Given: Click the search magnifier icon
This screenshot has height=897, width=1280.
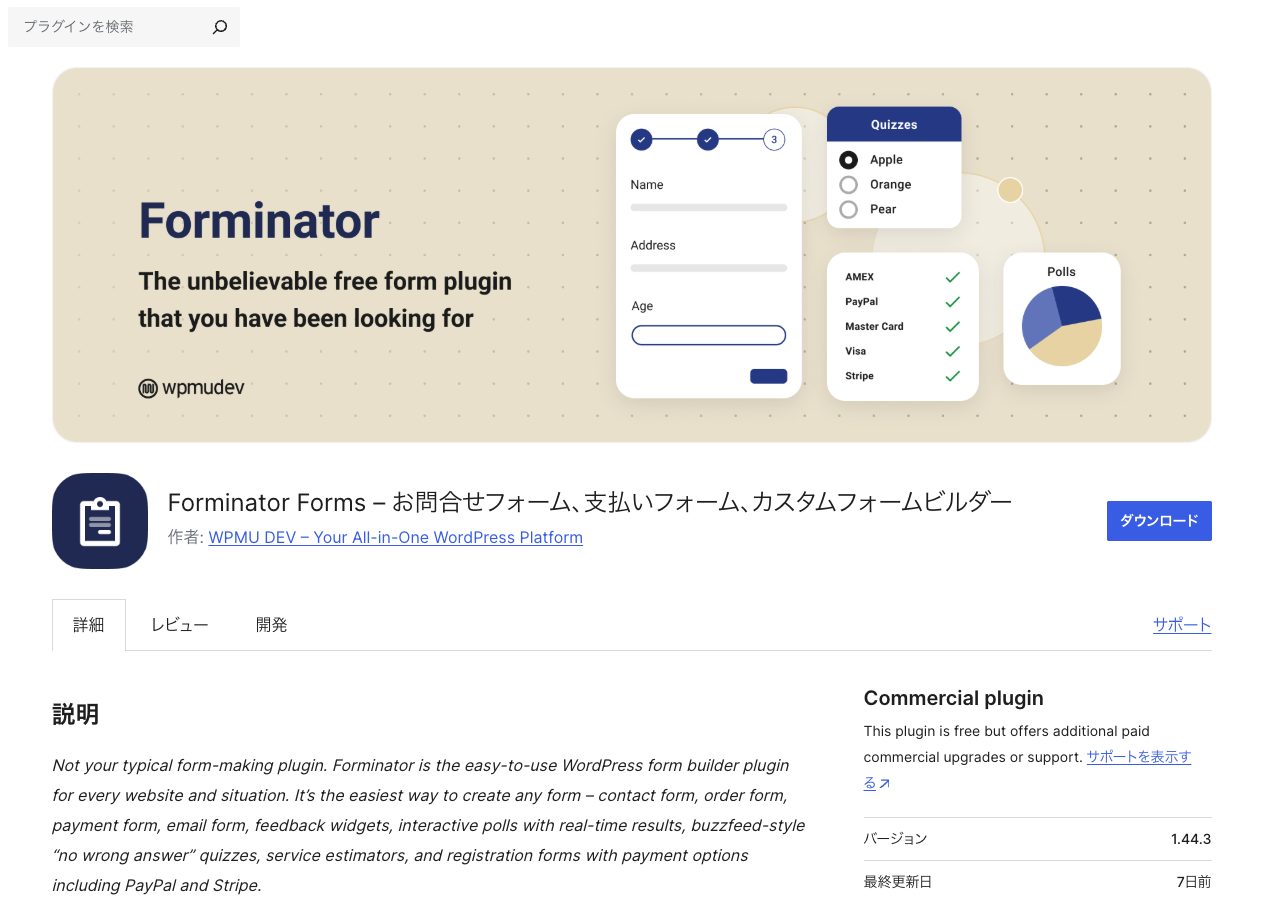Looking at the screenshot, I should tap(220, 27).
